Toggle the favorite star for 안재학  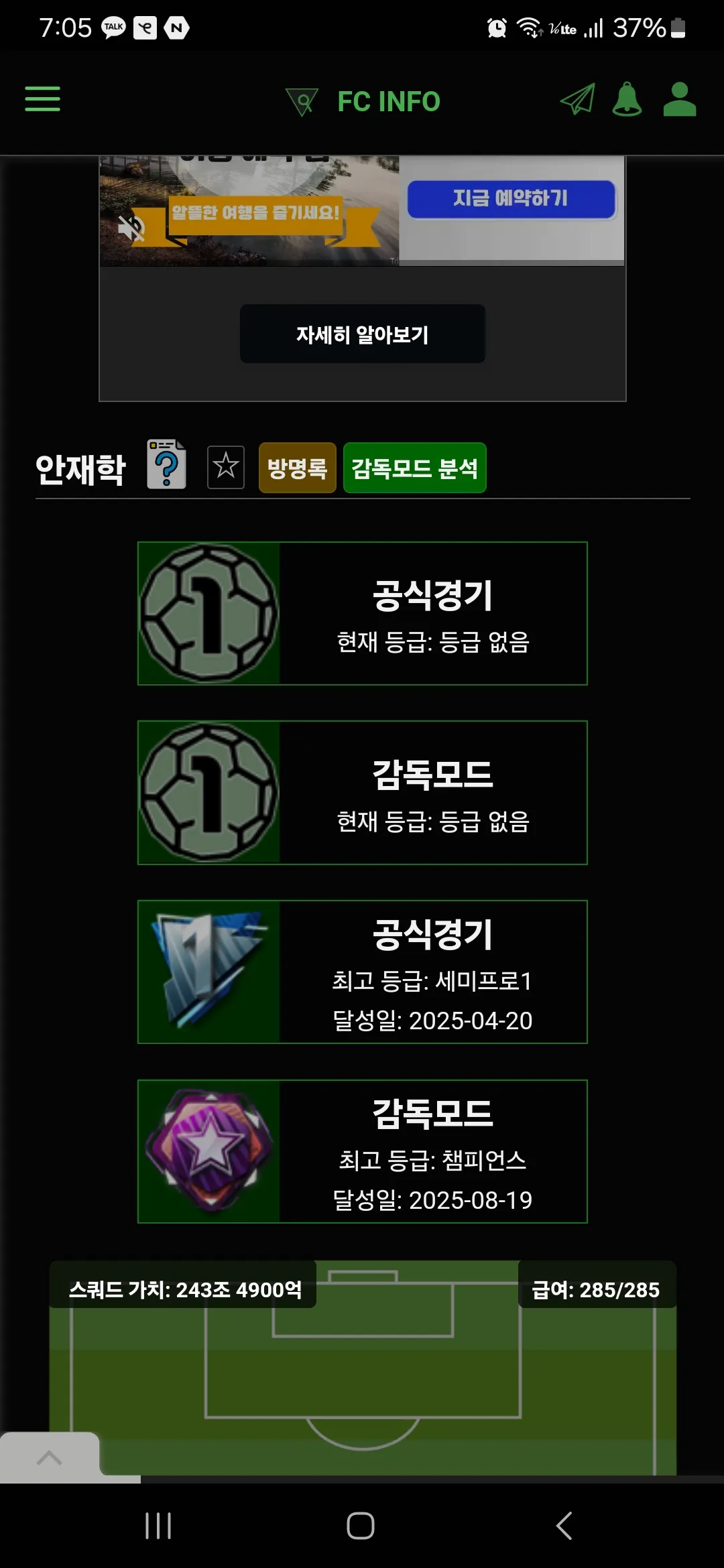(x=226, y=467)
